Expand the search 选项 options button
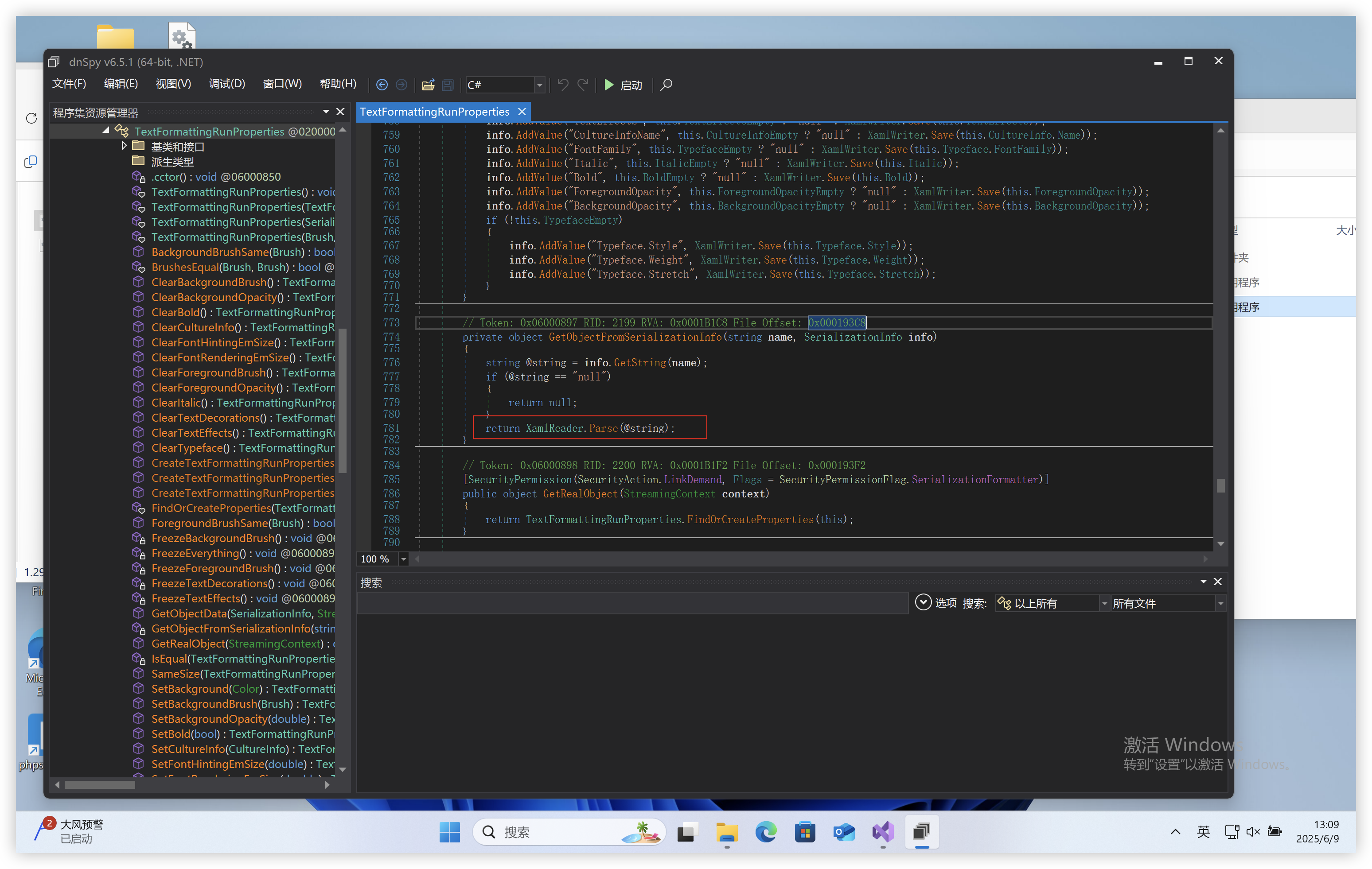Image resolution: width=1372 pixels, height=869 pixels. pos(923,602)
